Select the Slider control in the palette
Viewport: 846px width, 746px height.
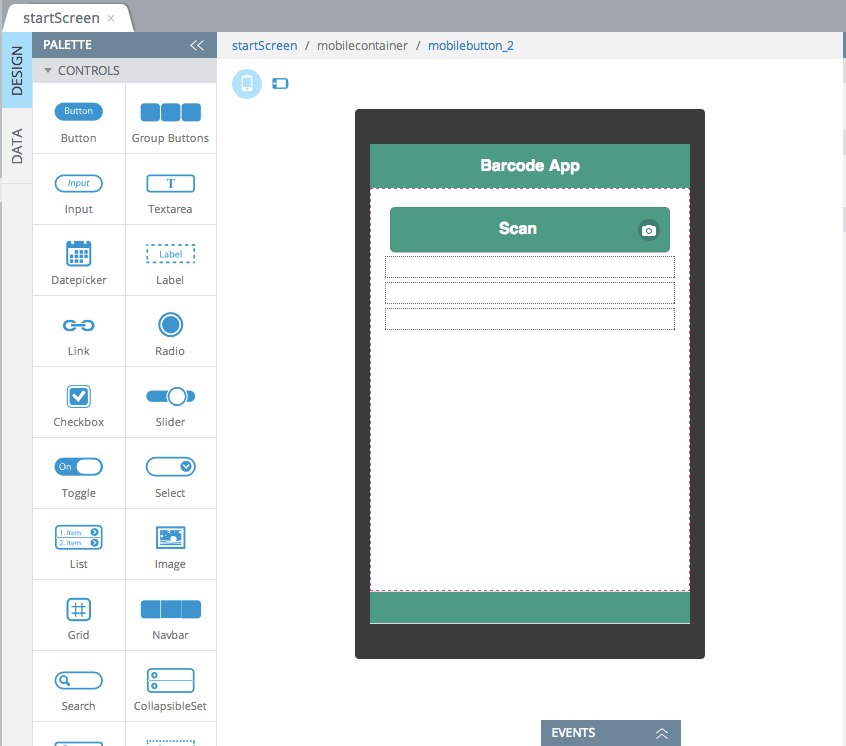pos(170,395)
